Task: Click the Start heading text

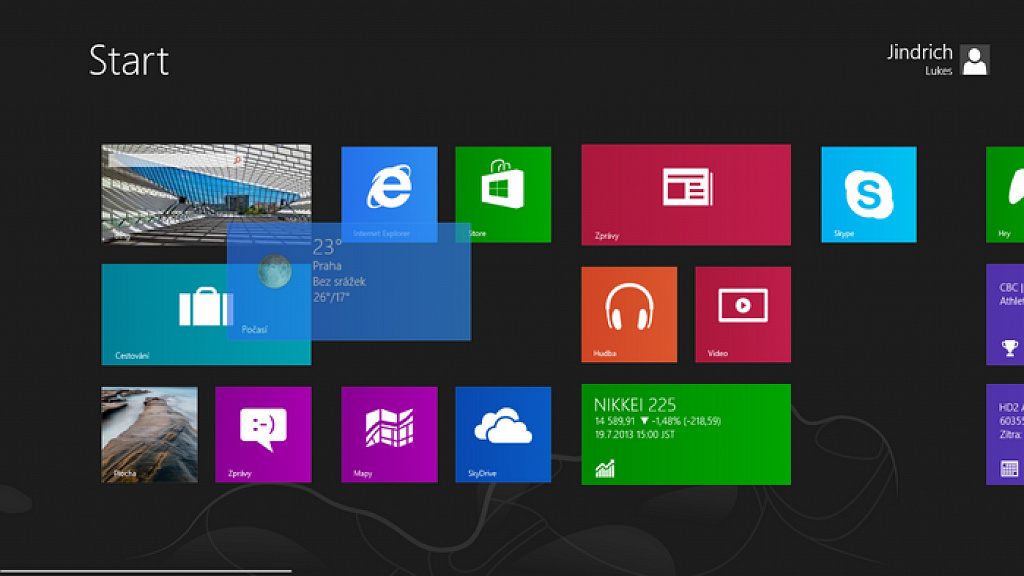Action: [x=129, y=60]
